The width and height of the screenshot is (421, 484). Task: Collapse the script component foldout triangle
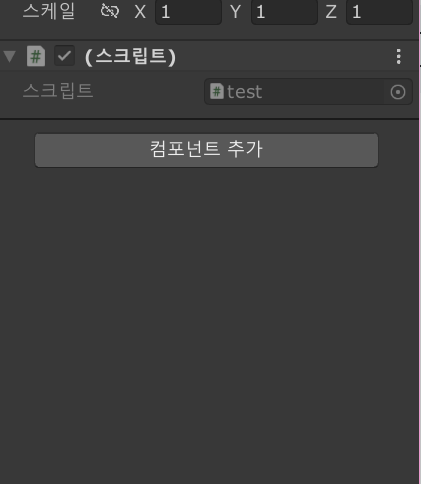tap(10, 56)
